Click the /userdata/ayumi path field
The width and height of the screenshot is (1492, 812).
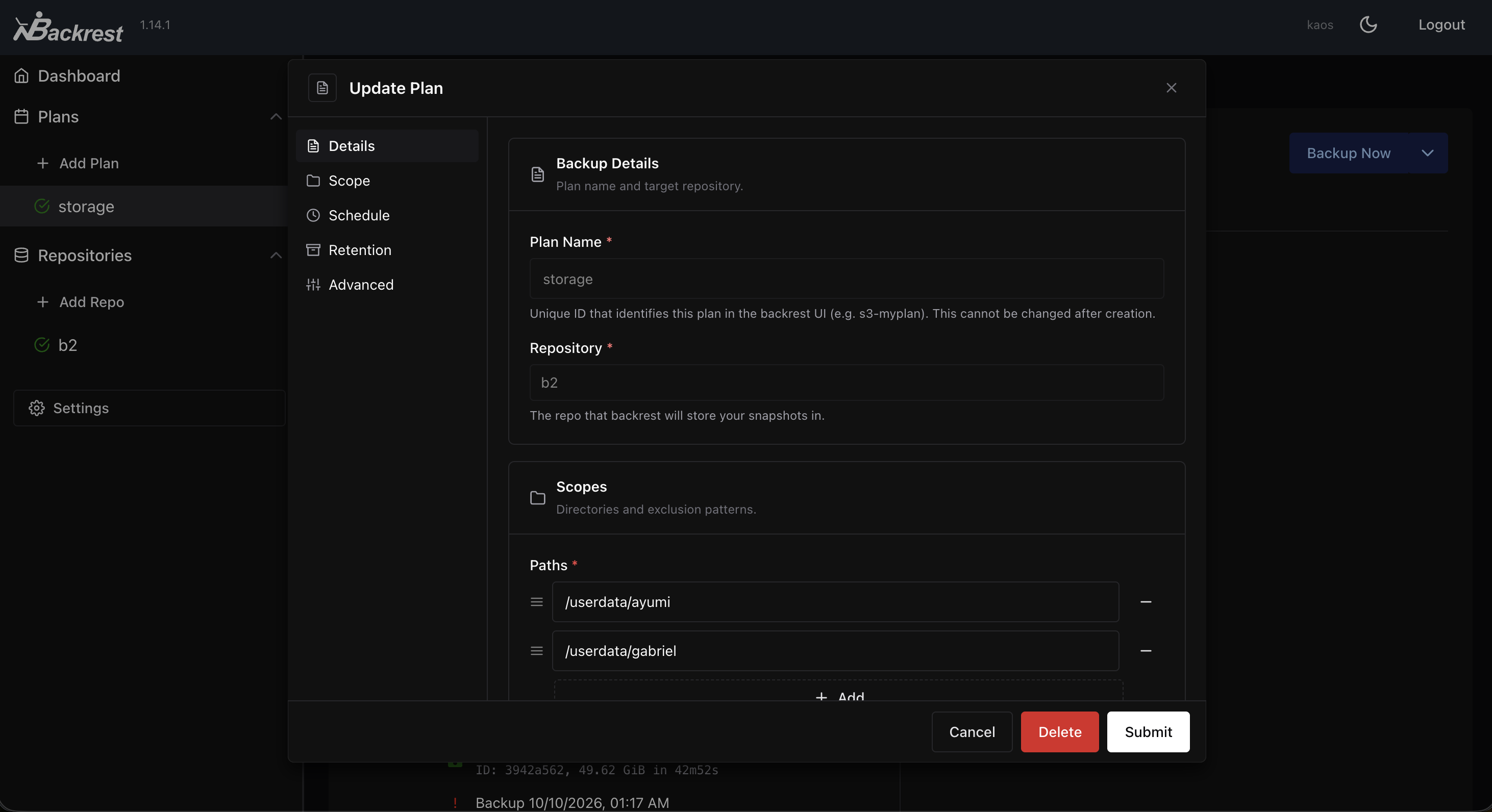[835, 602]
